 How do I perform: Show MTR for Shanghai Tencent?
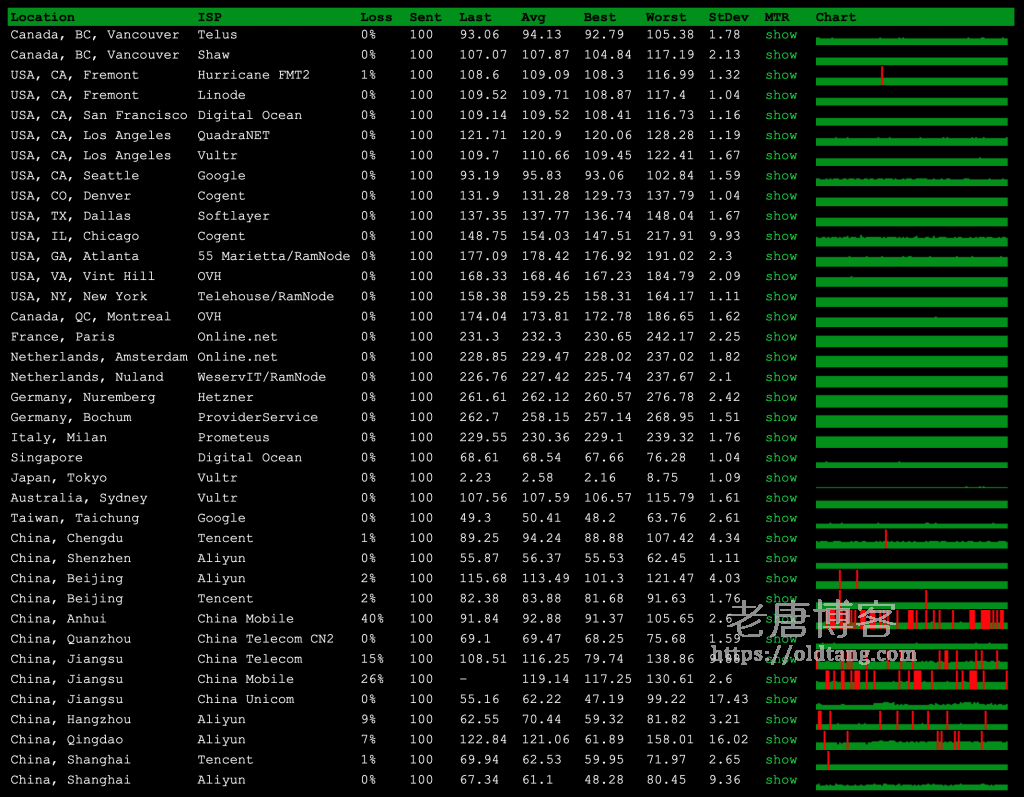click(781, 760)
